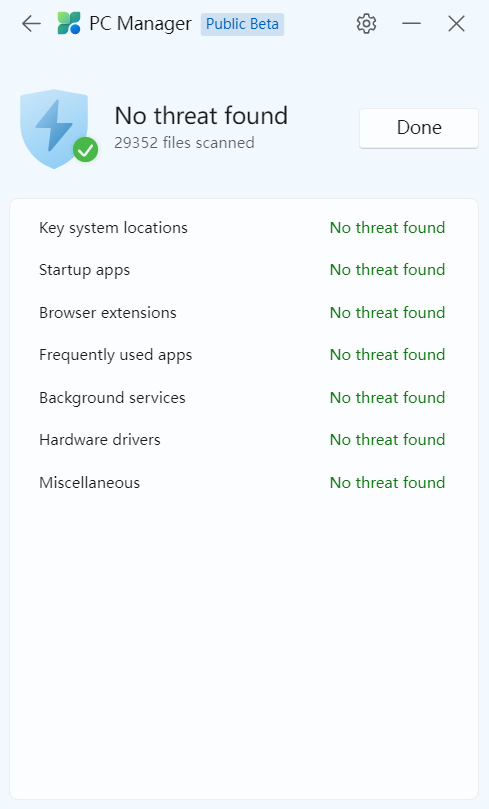Select the Key system locations row
This screenshot has height=809, width=489.
242,228
